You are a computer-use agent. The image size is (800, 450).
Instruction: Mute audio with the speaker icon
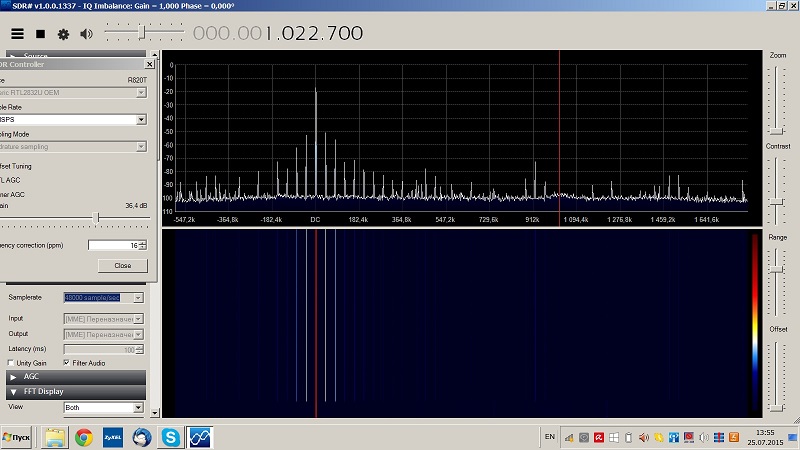click(x=86, y=34)
